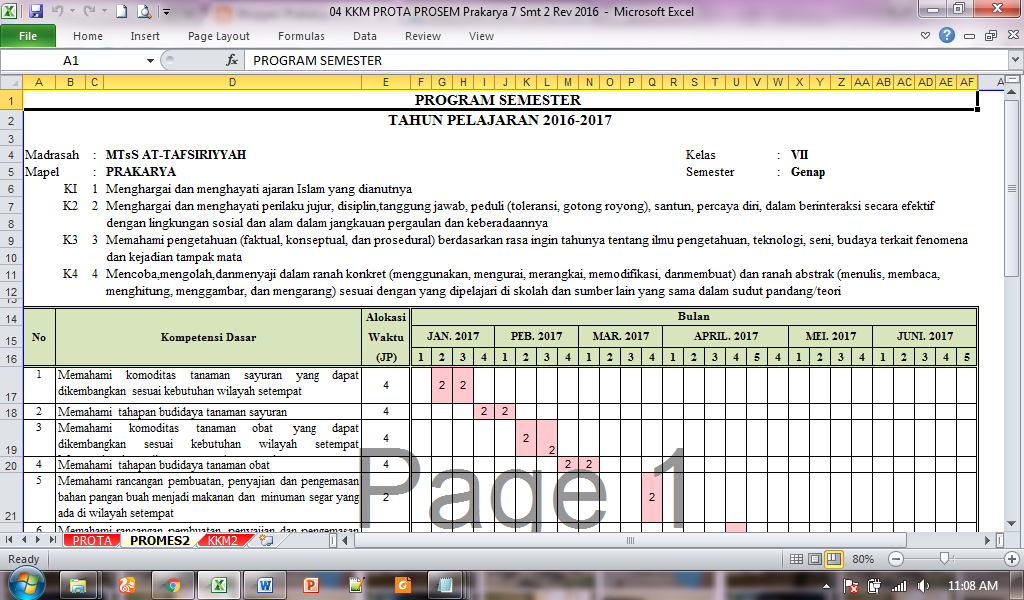Click the Insert Function fx icon
Viewport: 1024px width, 600px height.
point(232,60)
